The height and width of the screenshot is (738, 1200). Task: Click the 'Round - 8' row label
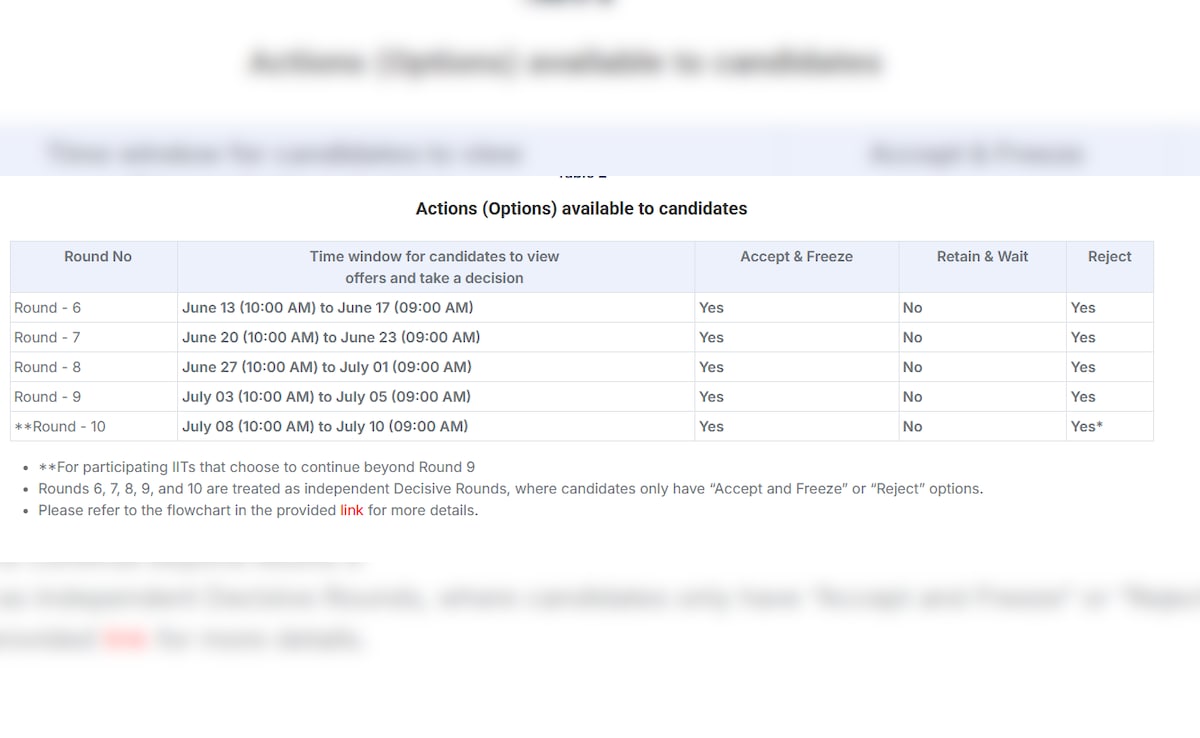(x=47, y=367)
